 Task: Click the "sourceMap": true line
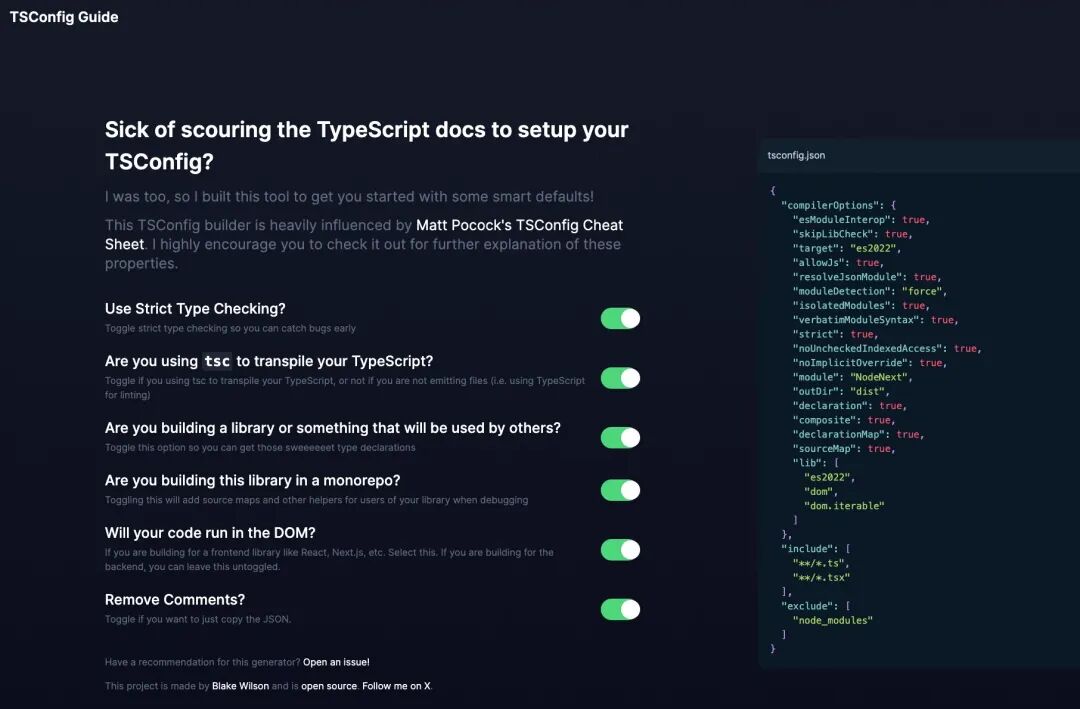(x=844, y=449)
